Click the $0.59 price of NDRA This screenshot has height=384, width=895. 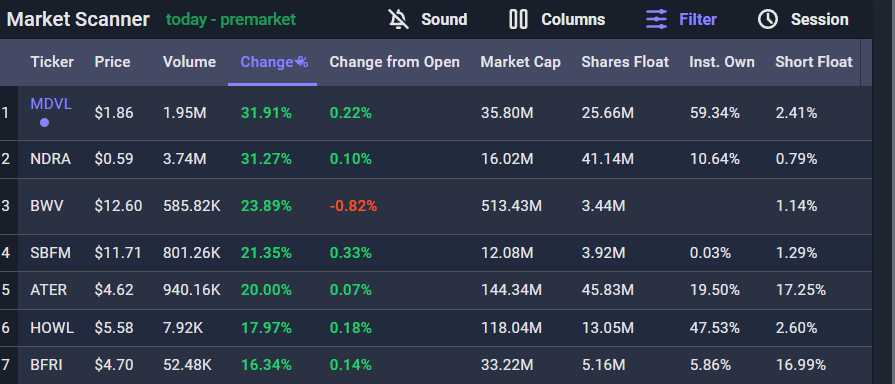click(114, 159)
